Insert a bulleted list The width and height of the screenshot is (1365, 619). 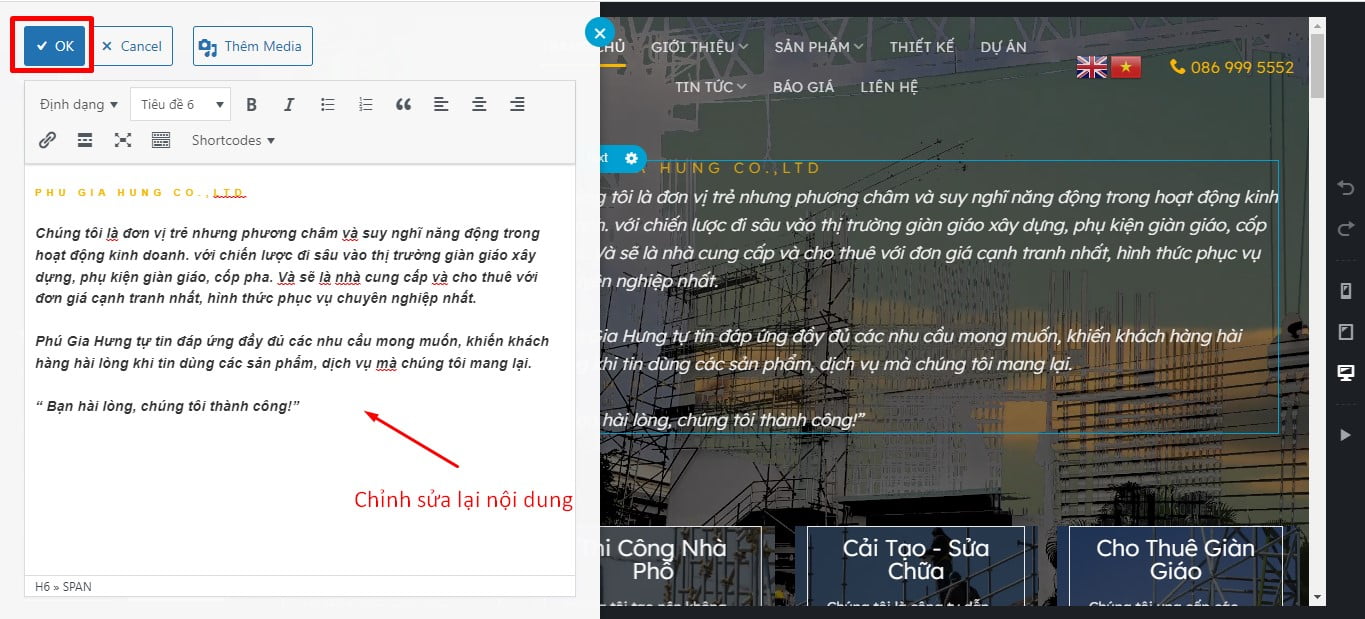tap(327, 104)
